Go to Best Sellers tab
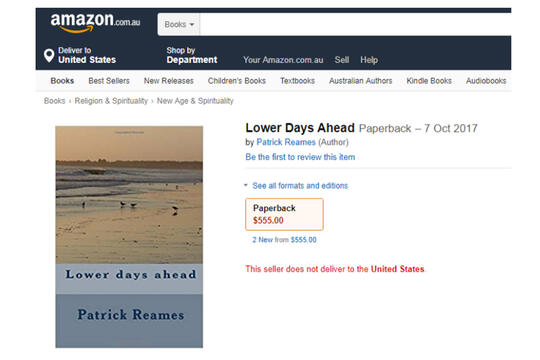 pyautogui.click(x=109, y=81)
